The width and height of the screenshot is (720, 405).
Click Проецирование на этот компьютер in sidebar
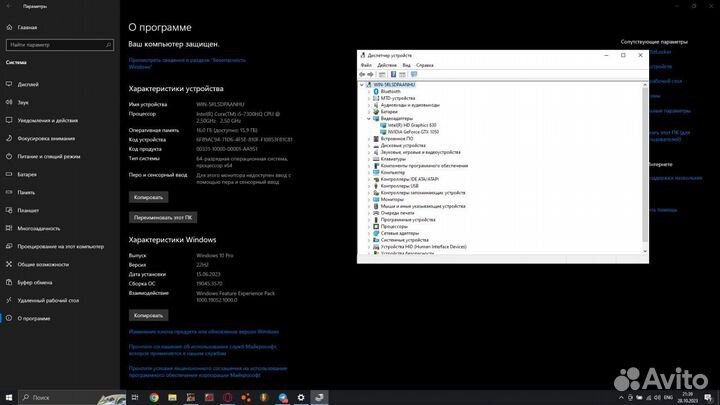click(60, 246)
